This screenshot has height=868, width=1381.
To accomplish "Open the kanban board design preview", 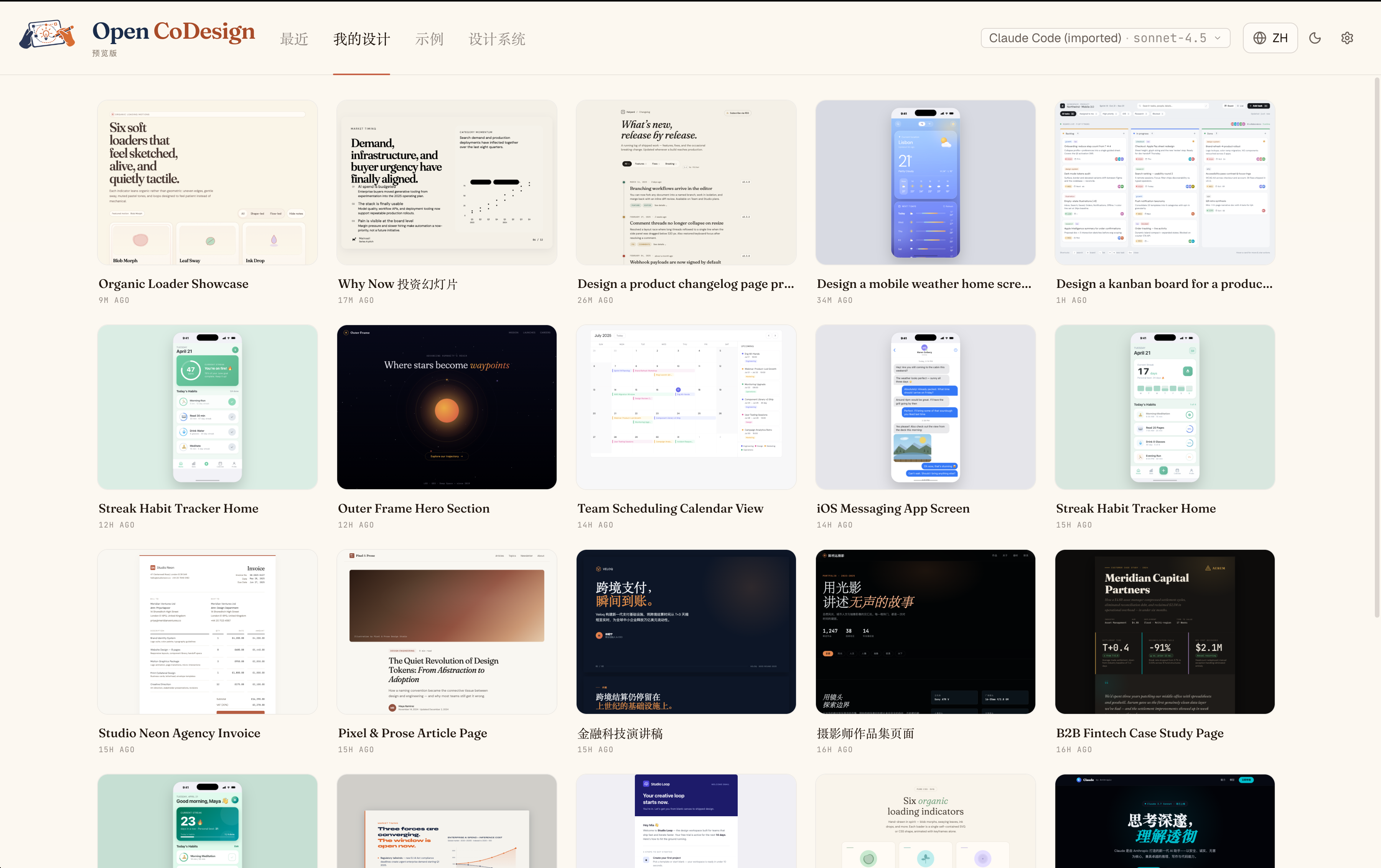I will [x=1164, y=182].
